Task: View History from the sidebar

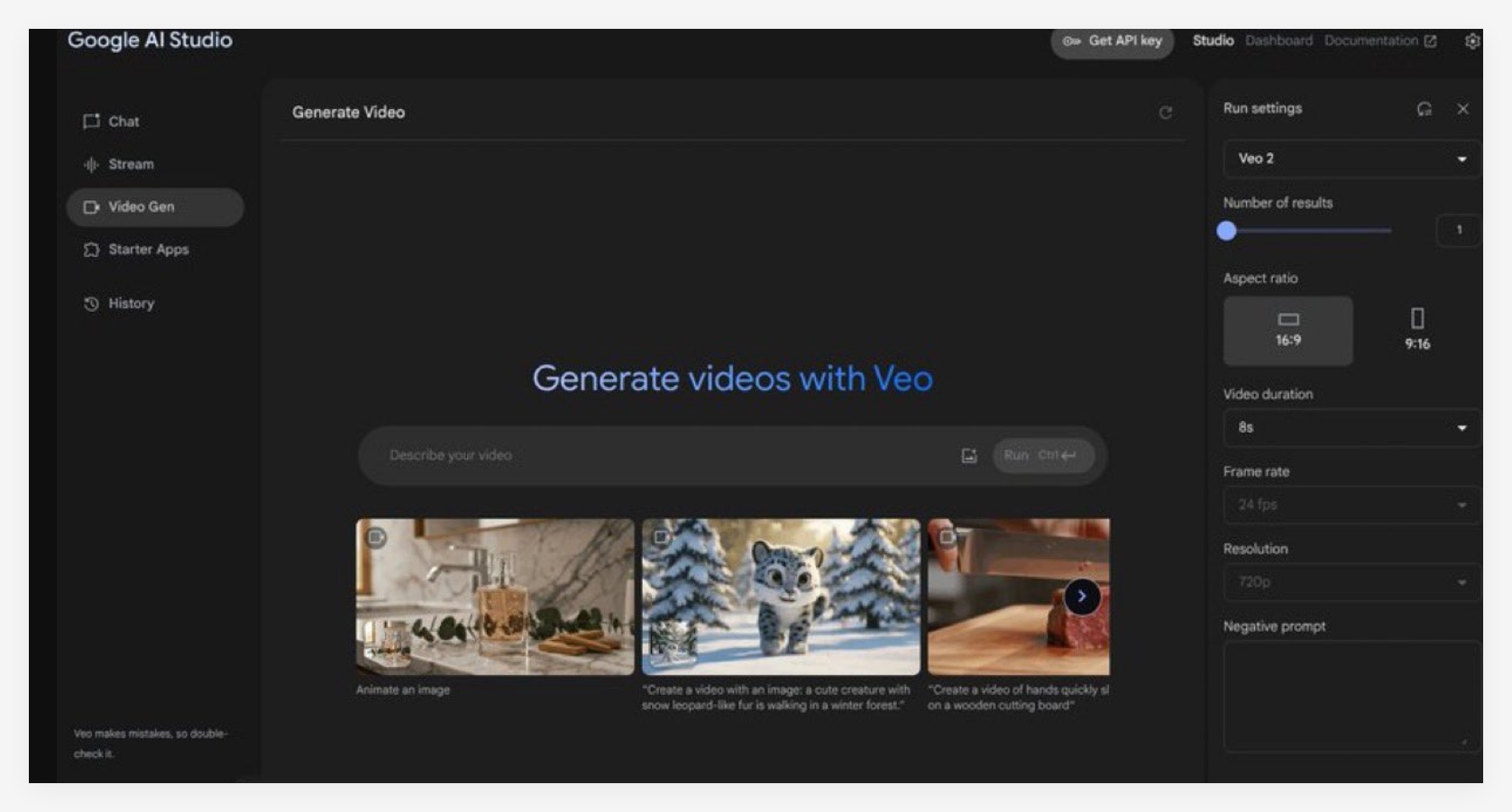Action: (x=129, y=304)
